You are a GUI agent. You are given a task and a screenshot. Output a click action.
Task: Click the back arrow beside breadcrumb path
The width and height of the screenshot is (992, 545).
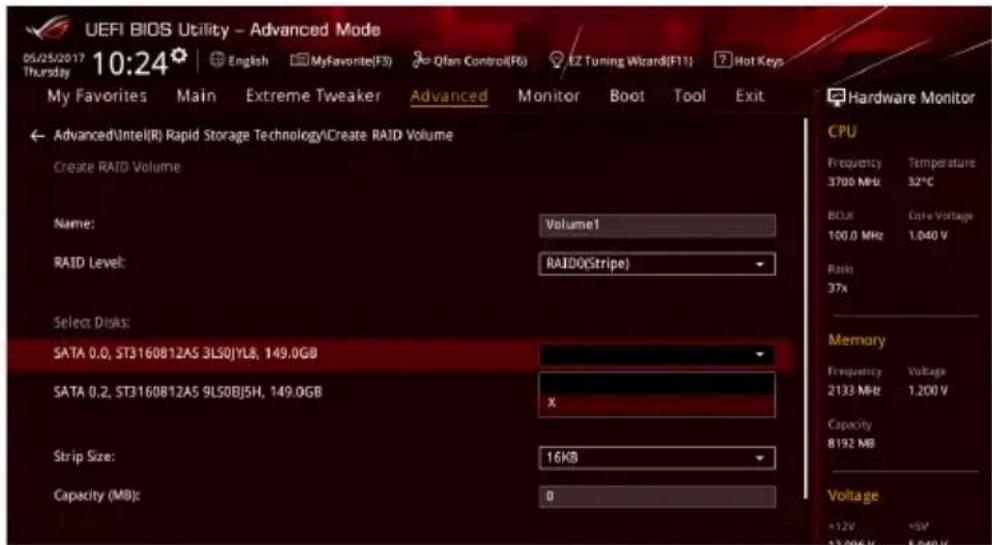click(37, 136)
